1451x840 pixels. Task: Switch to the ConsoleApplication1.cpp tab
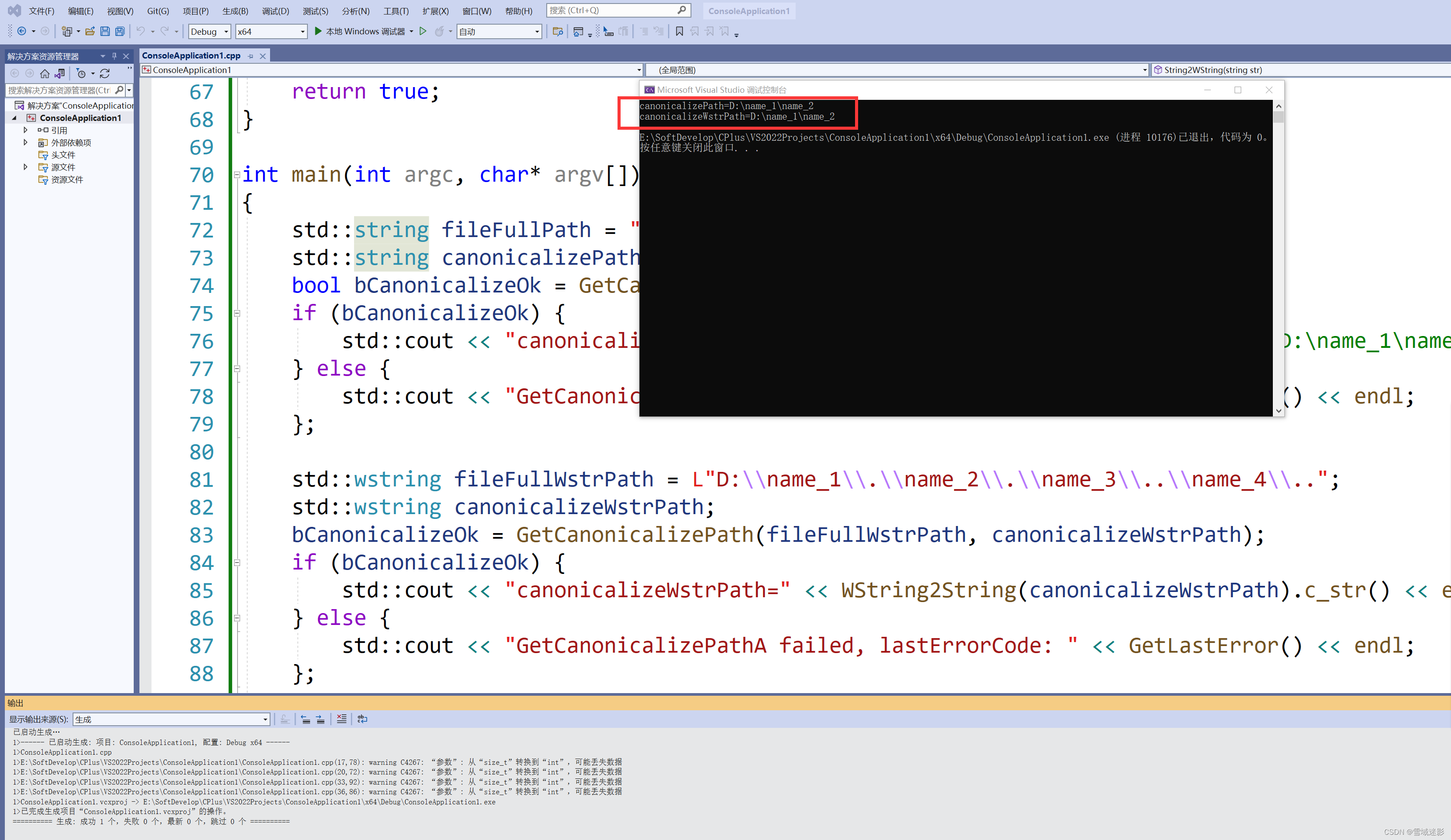(190, 55)
